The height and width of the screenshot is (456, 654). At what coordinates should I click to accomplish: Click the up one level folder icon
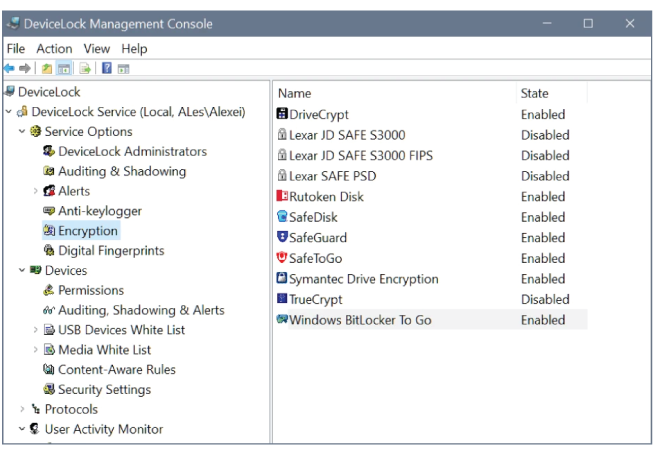[47, 68]
